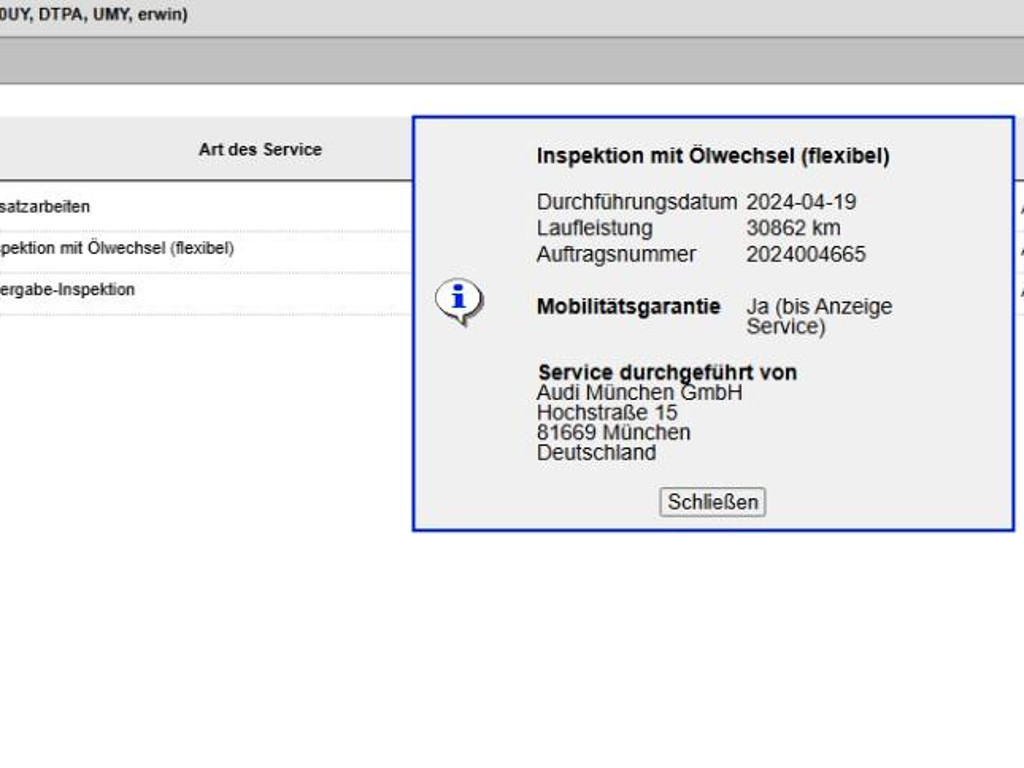The width and height of the screenshot is (1024, 768).
Task: Select the Zusatzarbeiten row in the table
Action: [45, 207]
